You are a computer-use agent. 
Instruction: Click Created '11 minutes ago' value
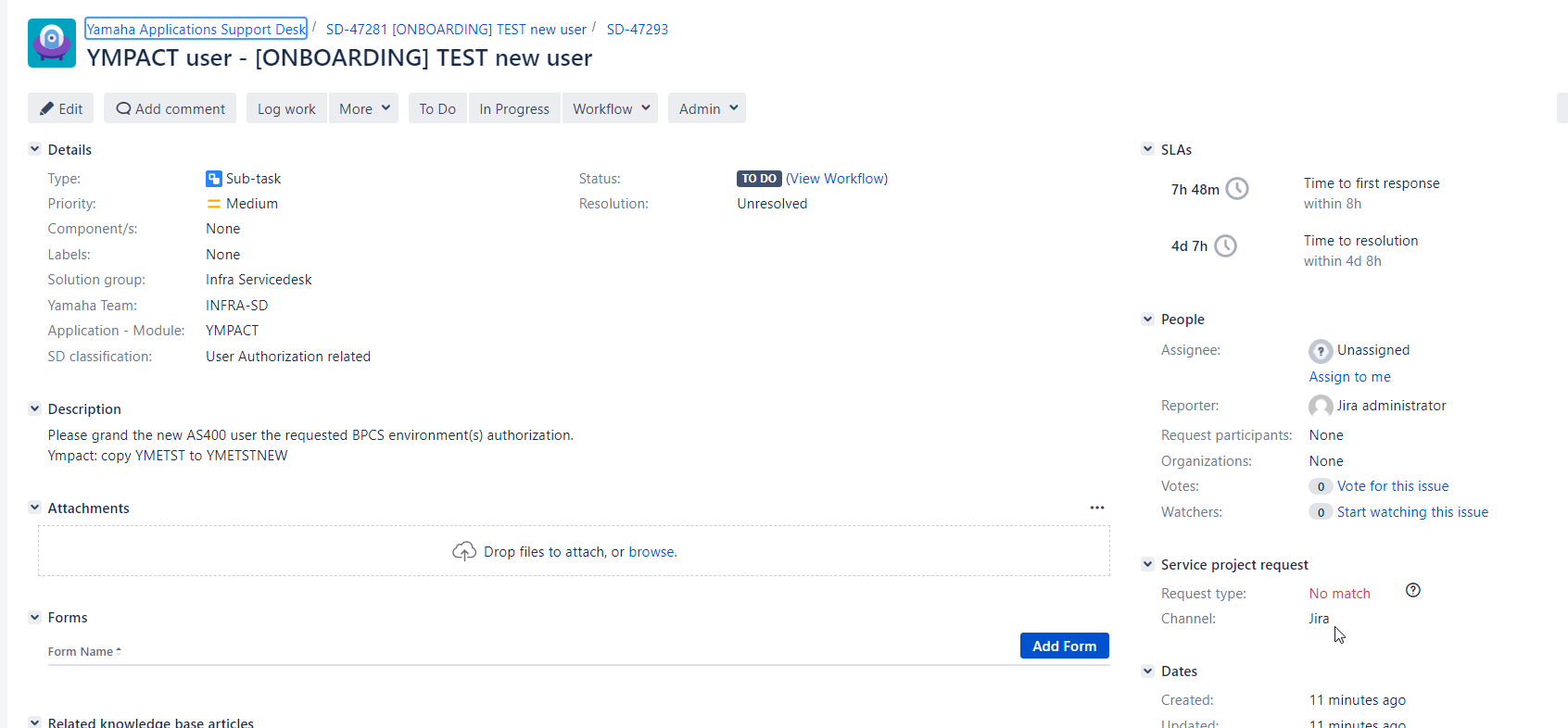click(x=1358, y=700)
